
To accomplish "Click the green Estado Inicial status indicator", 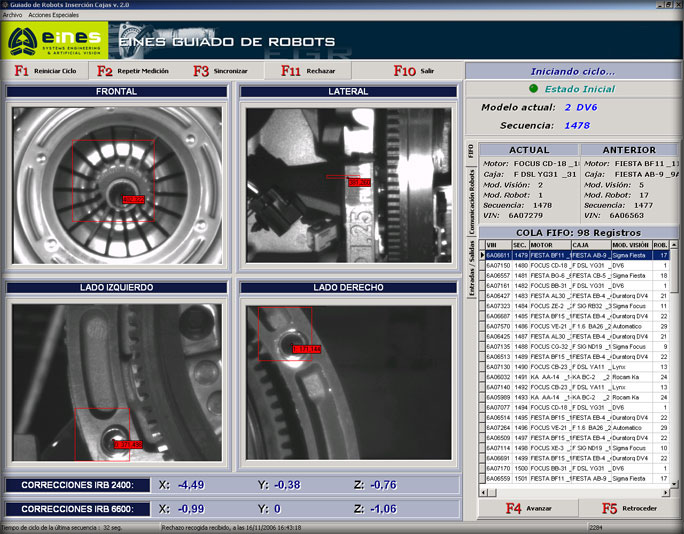I will [535, 89].
